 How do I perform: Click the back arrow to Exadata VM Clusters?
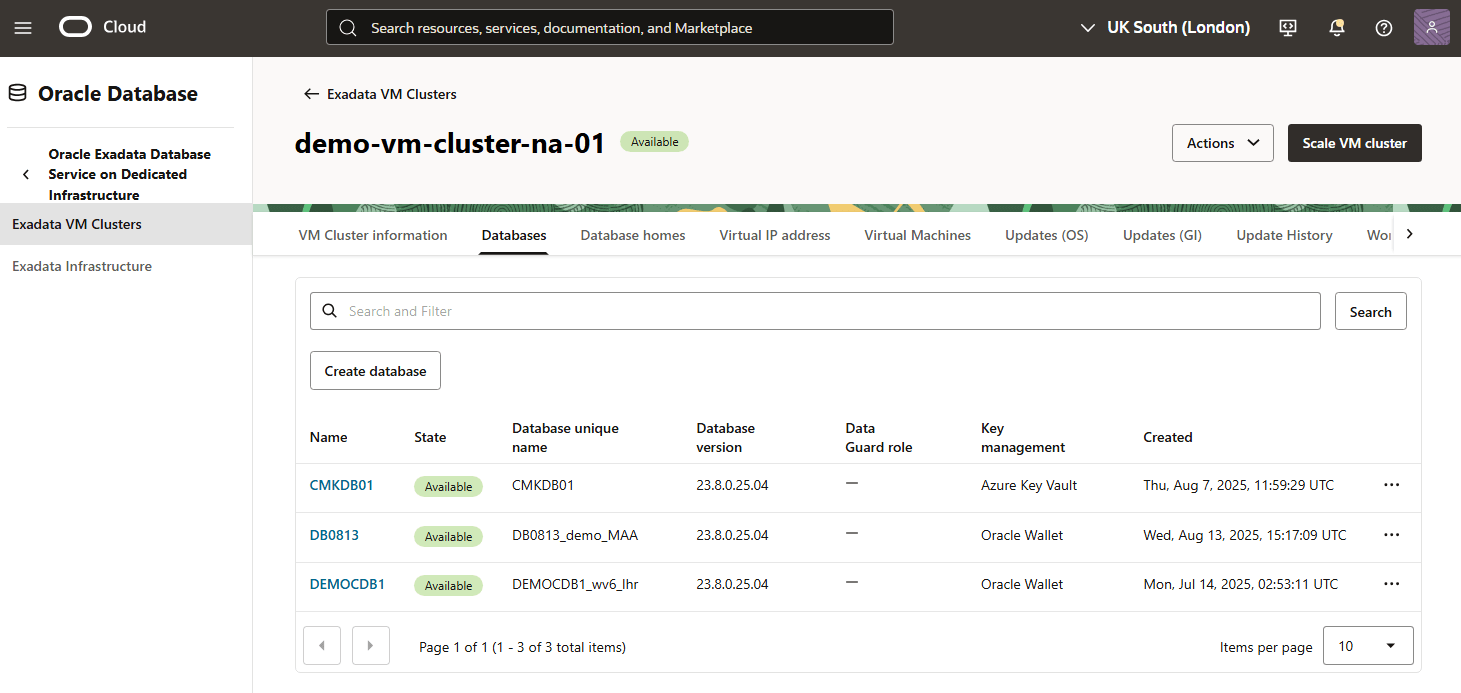click(x=311, y=93)
